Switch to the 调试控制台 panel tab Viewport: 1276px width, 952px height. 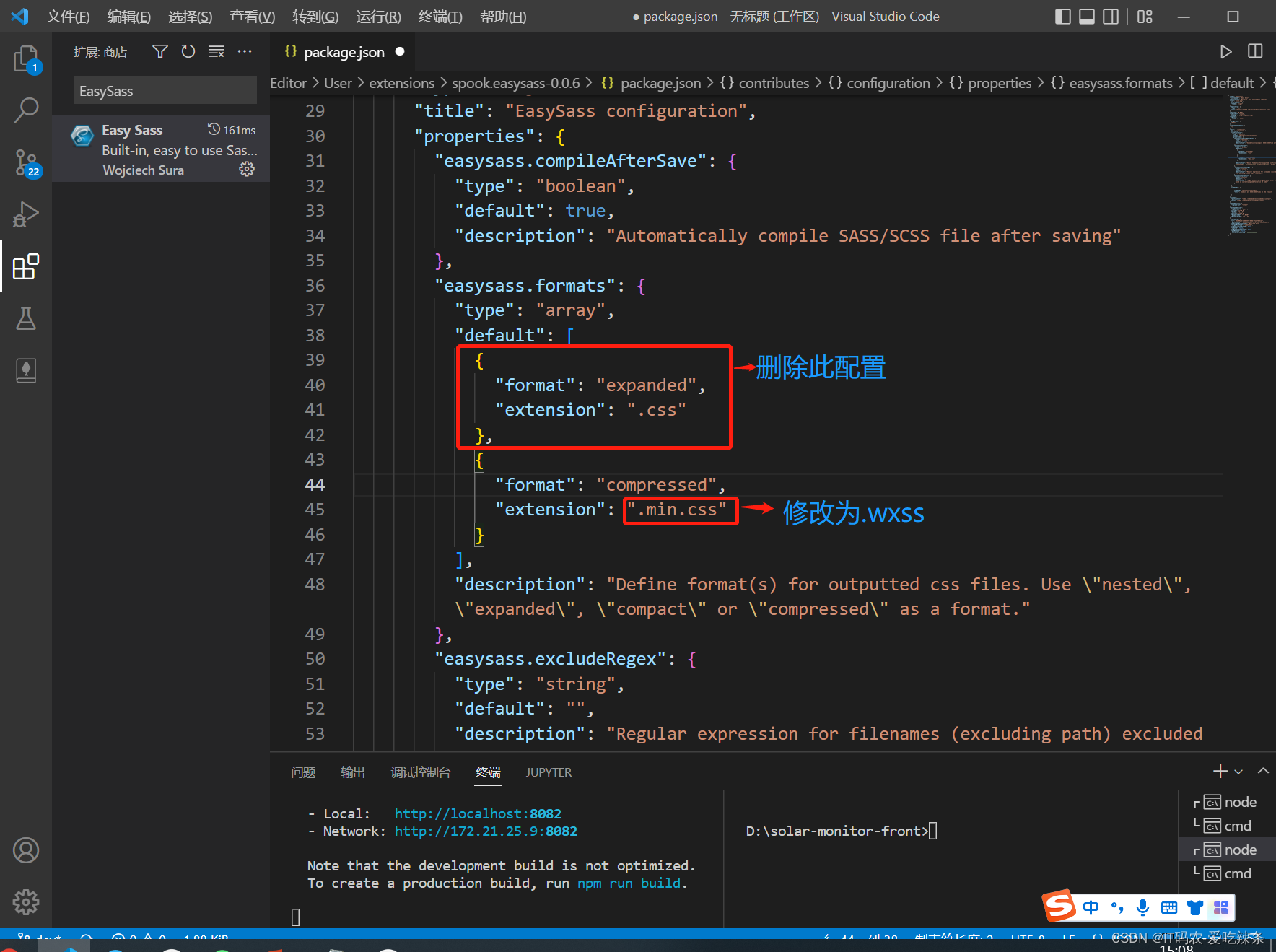[x=421, y=772]
